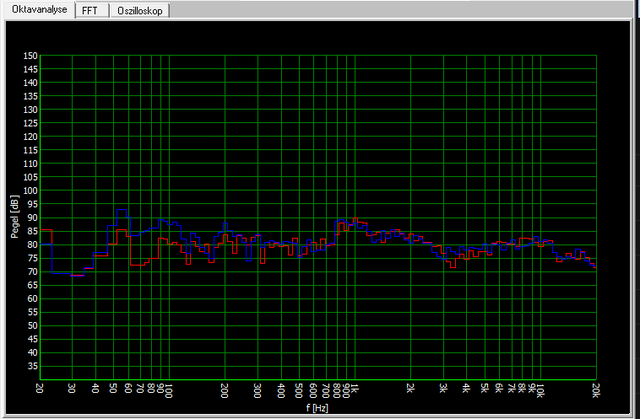Click the f [Hz] axis label
Image resolution: width=640 pixels, height=419 pixels.
click(x=317, y=408)
